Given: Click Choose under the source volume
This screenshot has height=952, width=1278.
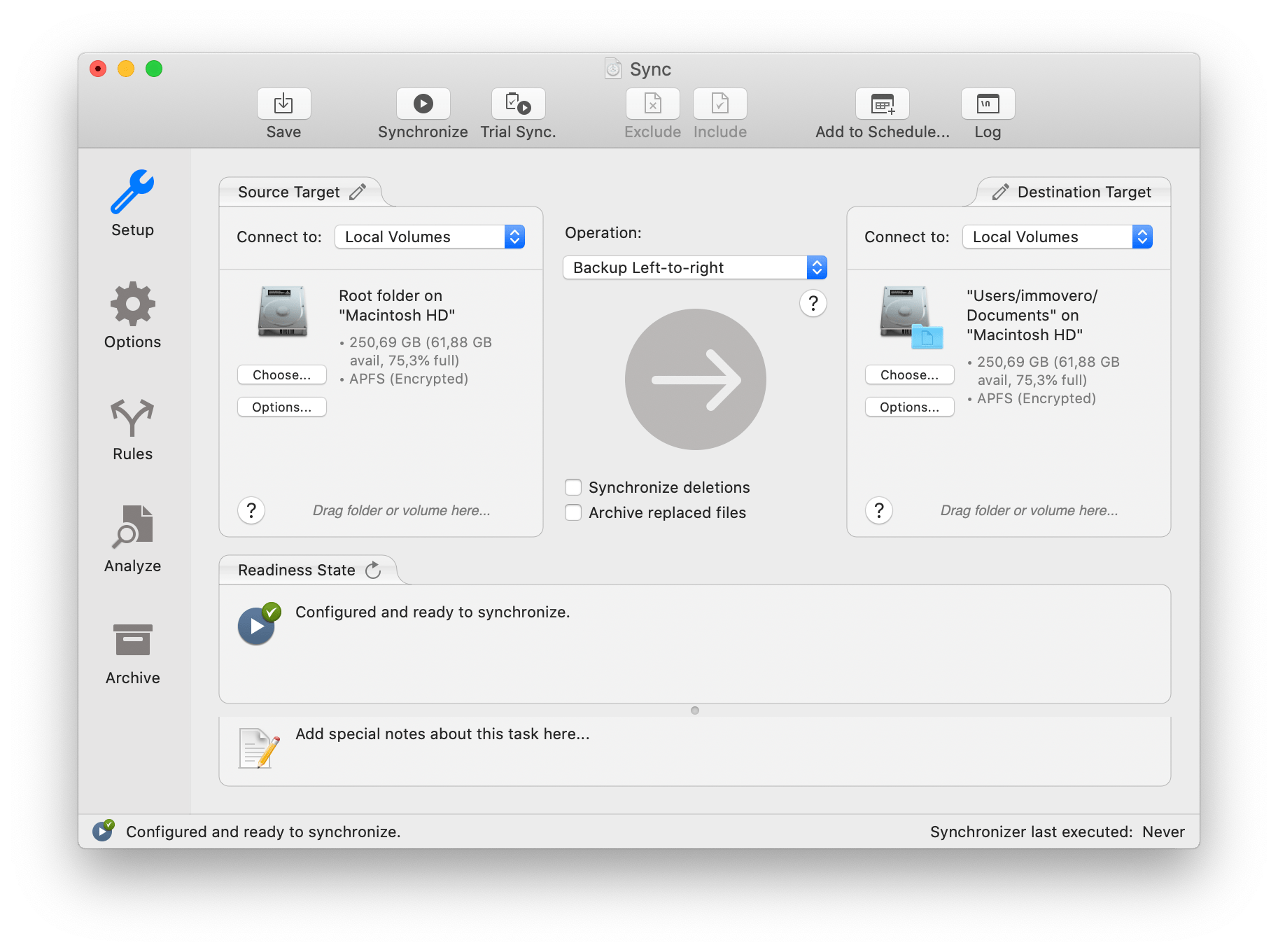Looking at the screenshot, I should pyautogui.click(x=281, y=374).
